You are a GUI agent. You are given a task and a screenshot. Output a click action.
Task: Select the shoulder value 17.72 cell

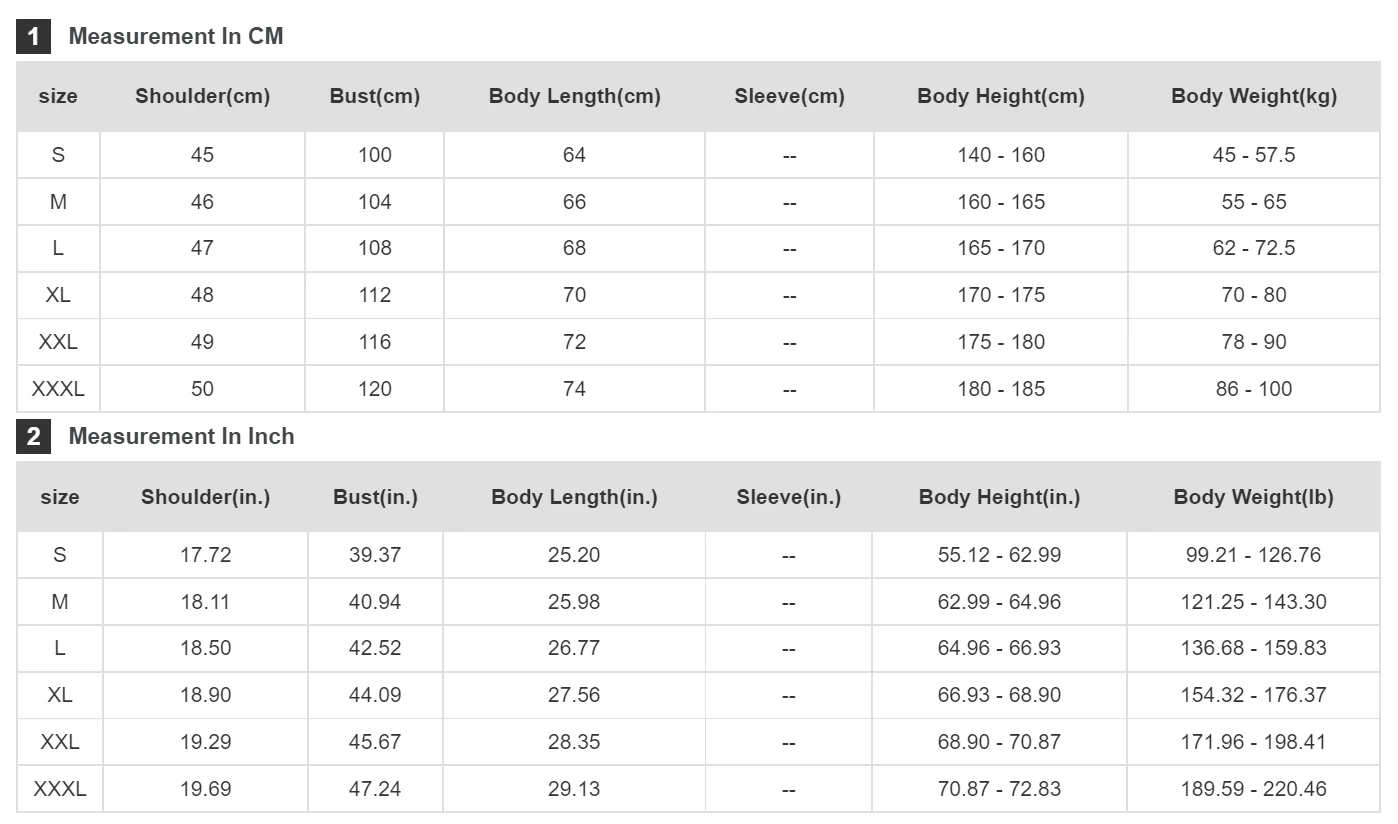205,555
